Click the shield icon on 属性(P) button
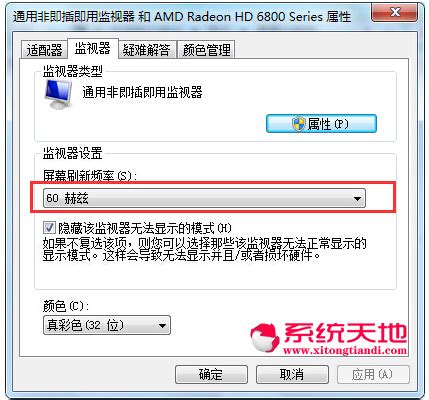This screenshot has height=400, width=429. point(298,124)
